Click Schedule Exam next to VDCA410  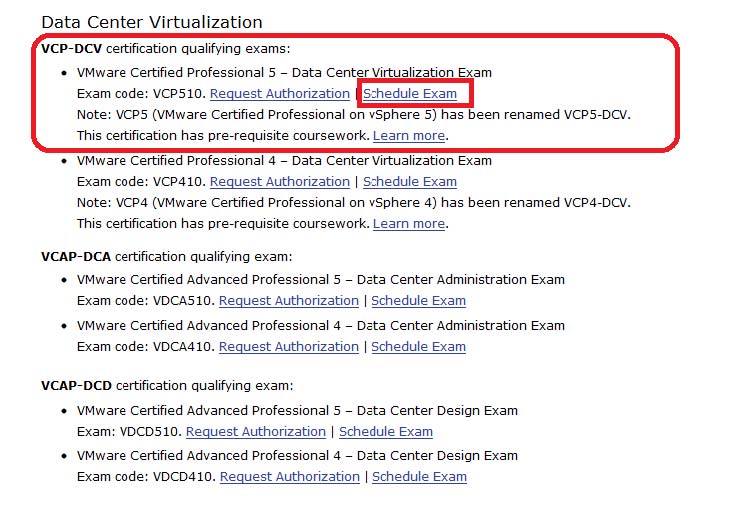coord(418,347)
